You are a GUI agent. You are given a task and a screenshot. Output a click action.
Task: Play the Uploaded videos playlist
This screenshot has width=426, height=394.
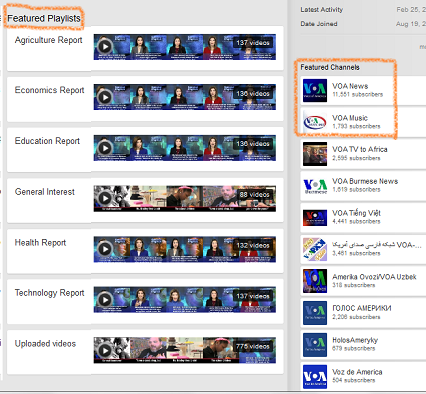pos(105,350)
